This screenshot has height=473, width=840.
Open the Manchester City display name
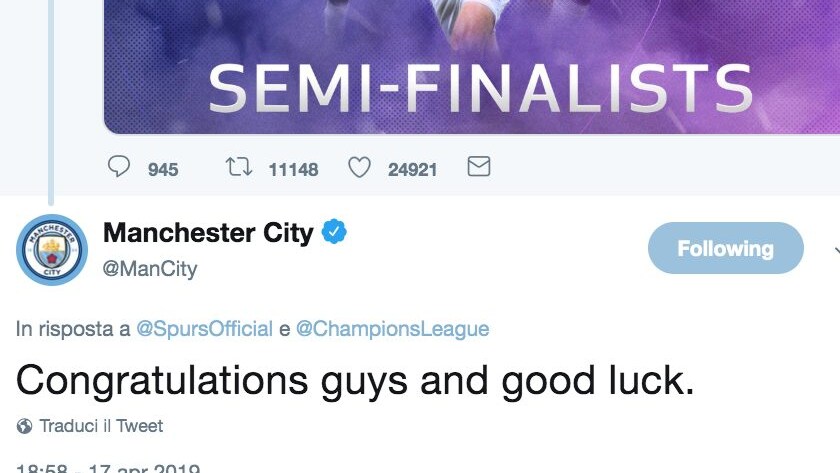click(208, 232)
